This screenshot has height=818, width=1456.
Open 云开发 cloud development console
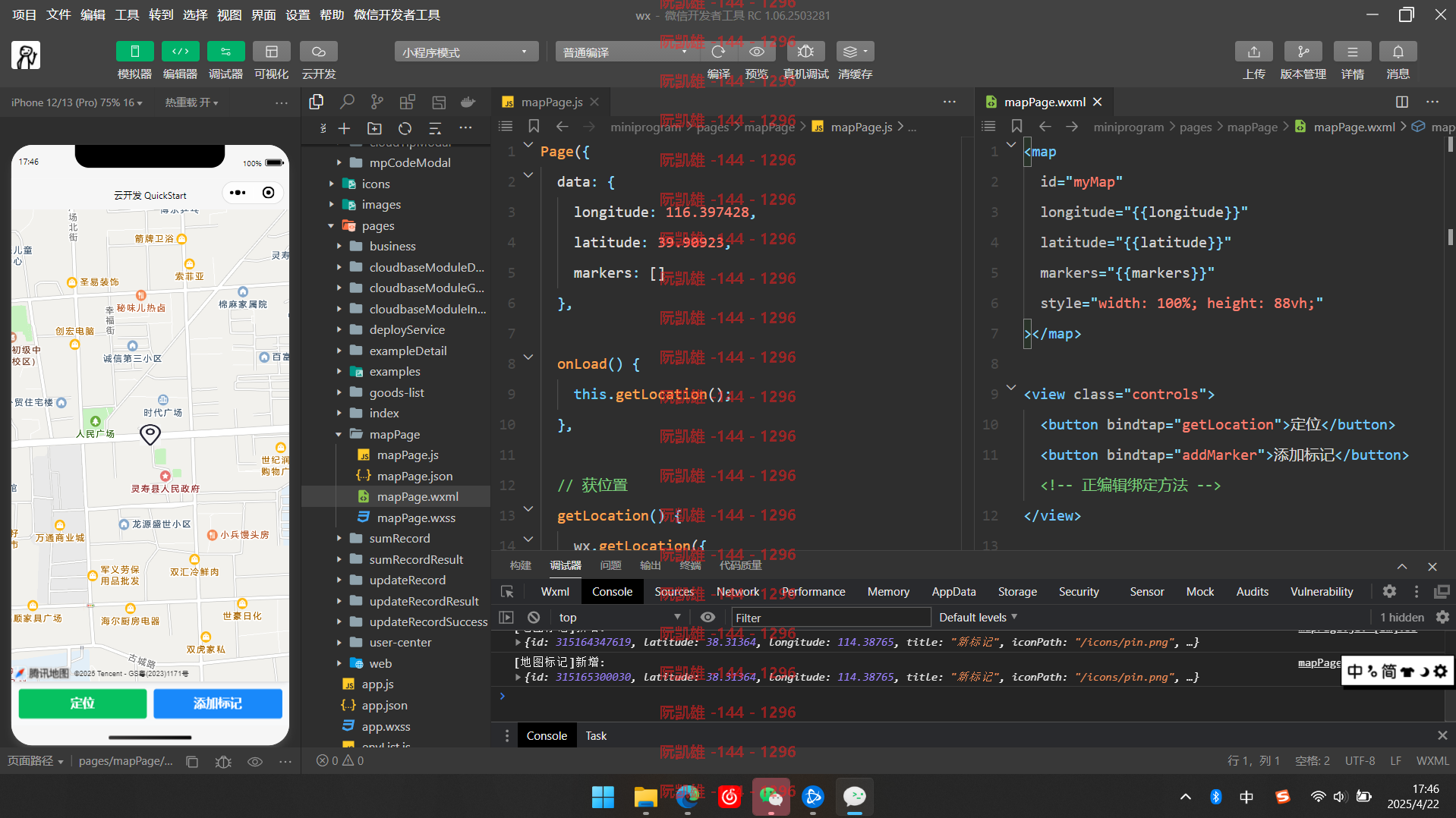click(x=318, y=52)
